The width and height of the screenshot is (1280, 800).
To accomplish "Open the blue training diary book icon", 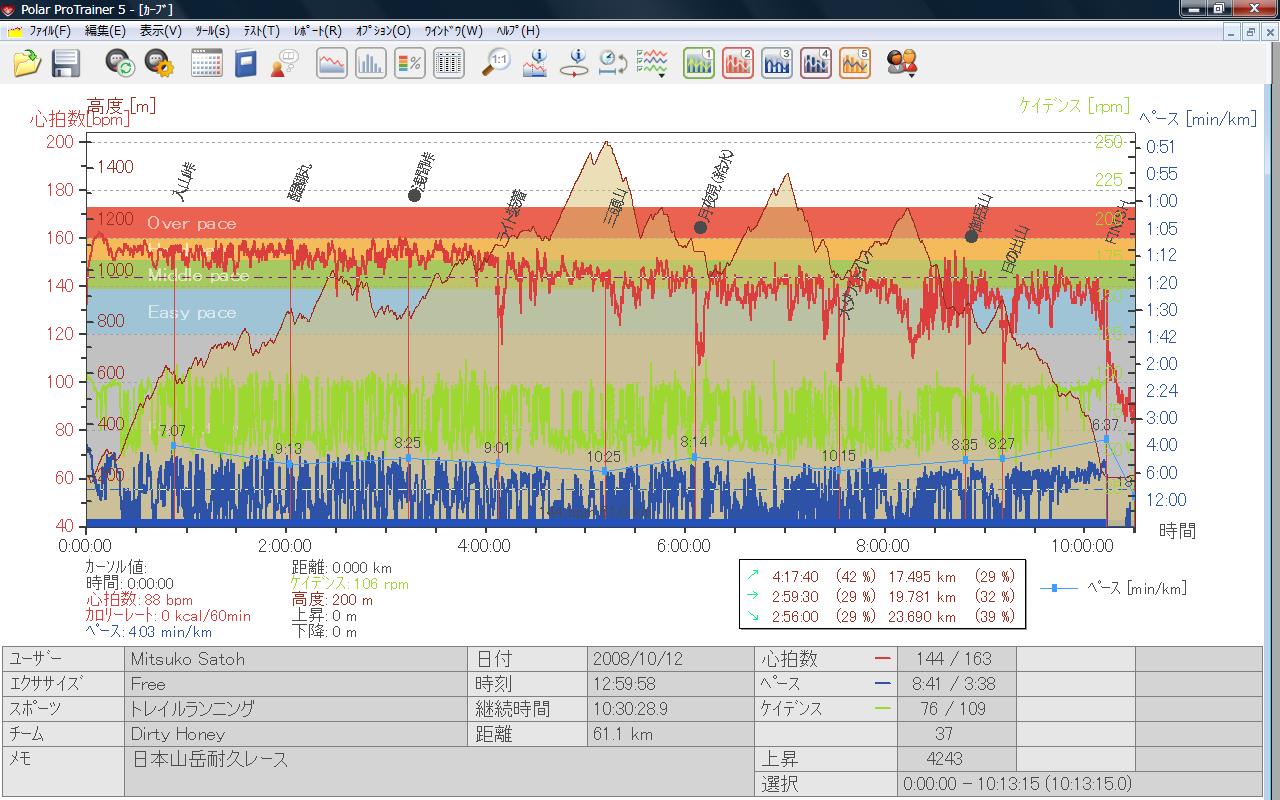I will (x=245, y=64).
